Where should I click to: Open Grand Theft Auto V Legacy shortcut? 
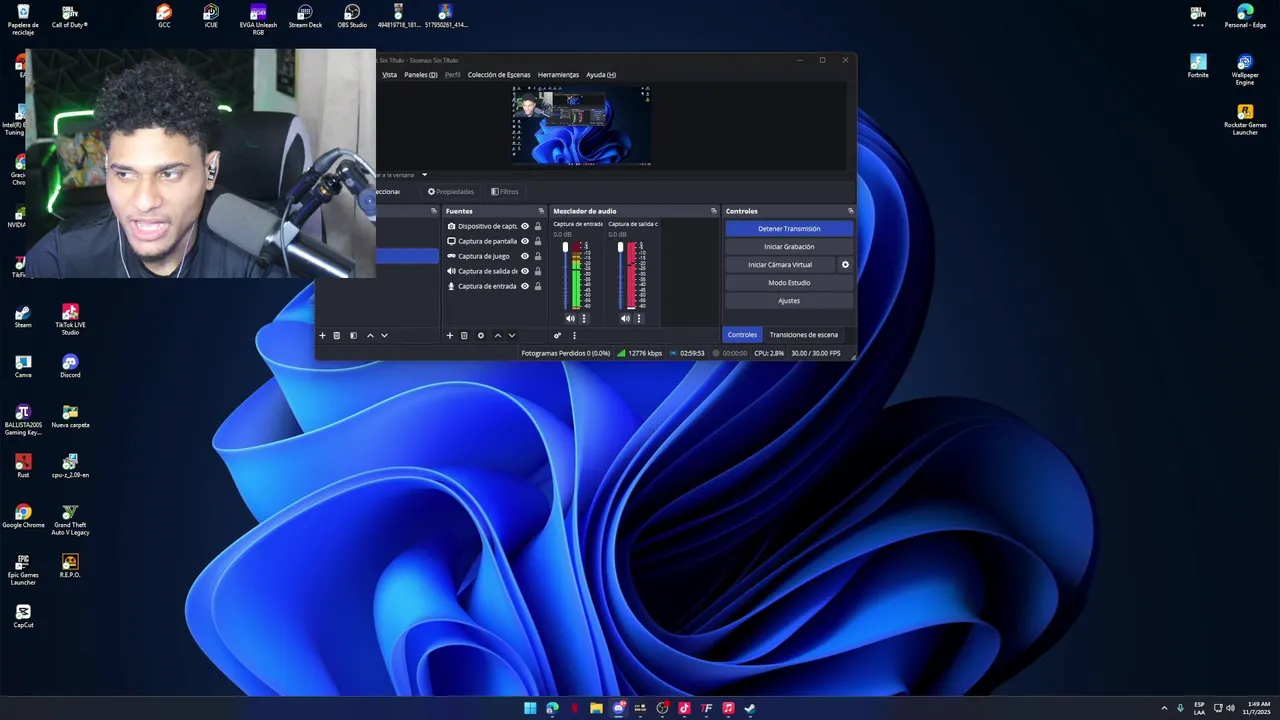(x=70, y=520)
